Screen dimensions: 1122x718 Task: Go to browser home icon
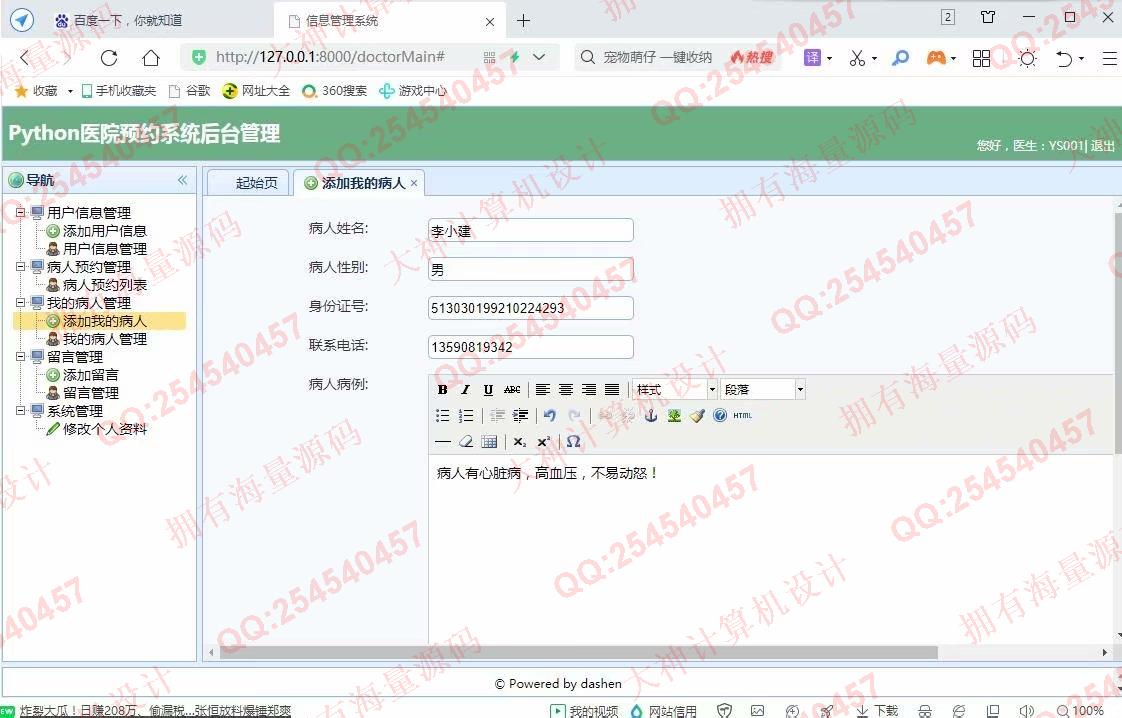pyautogui.click(x=150, y=57)
